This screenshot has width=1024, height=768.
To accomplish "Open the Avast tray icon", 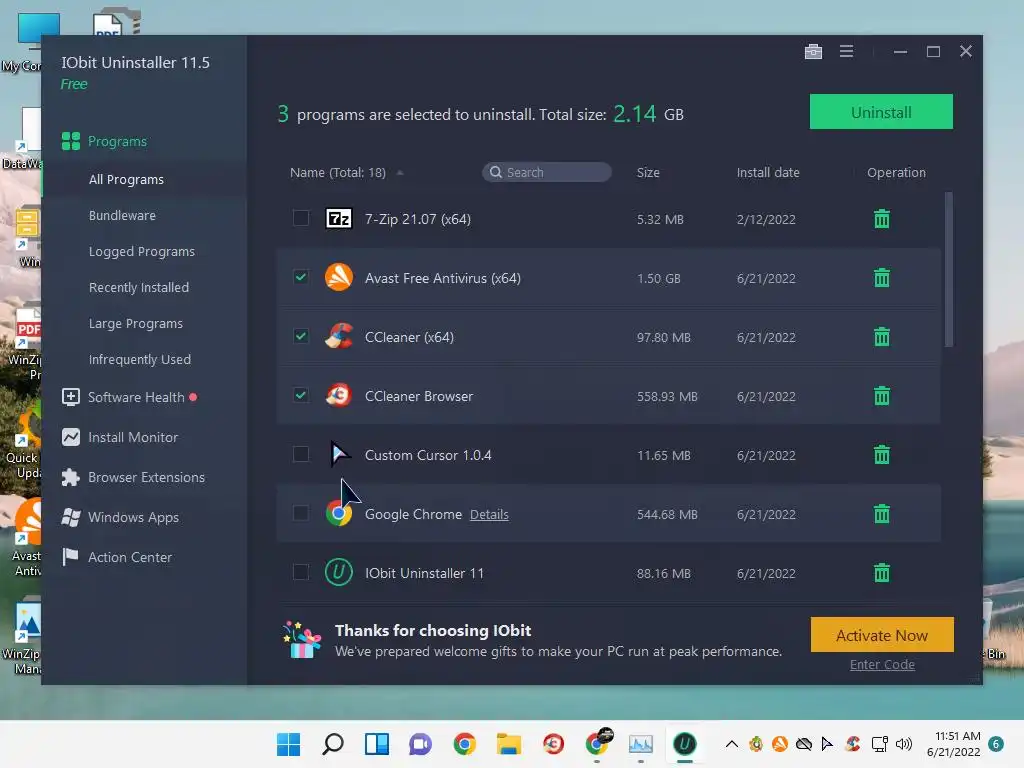I will (780, 744).
